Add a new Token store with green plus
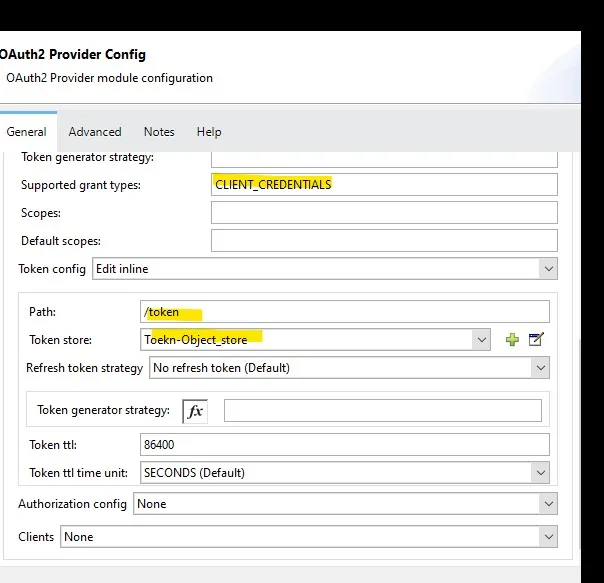604x583 pixels. [512, 339]
